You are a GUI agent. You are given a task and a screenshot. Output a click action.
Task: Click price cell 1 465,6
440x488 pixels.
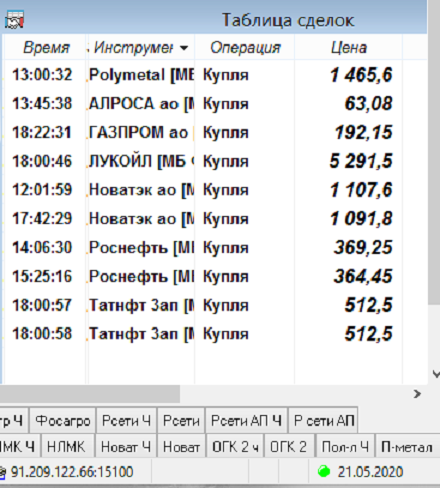[361, 75]
